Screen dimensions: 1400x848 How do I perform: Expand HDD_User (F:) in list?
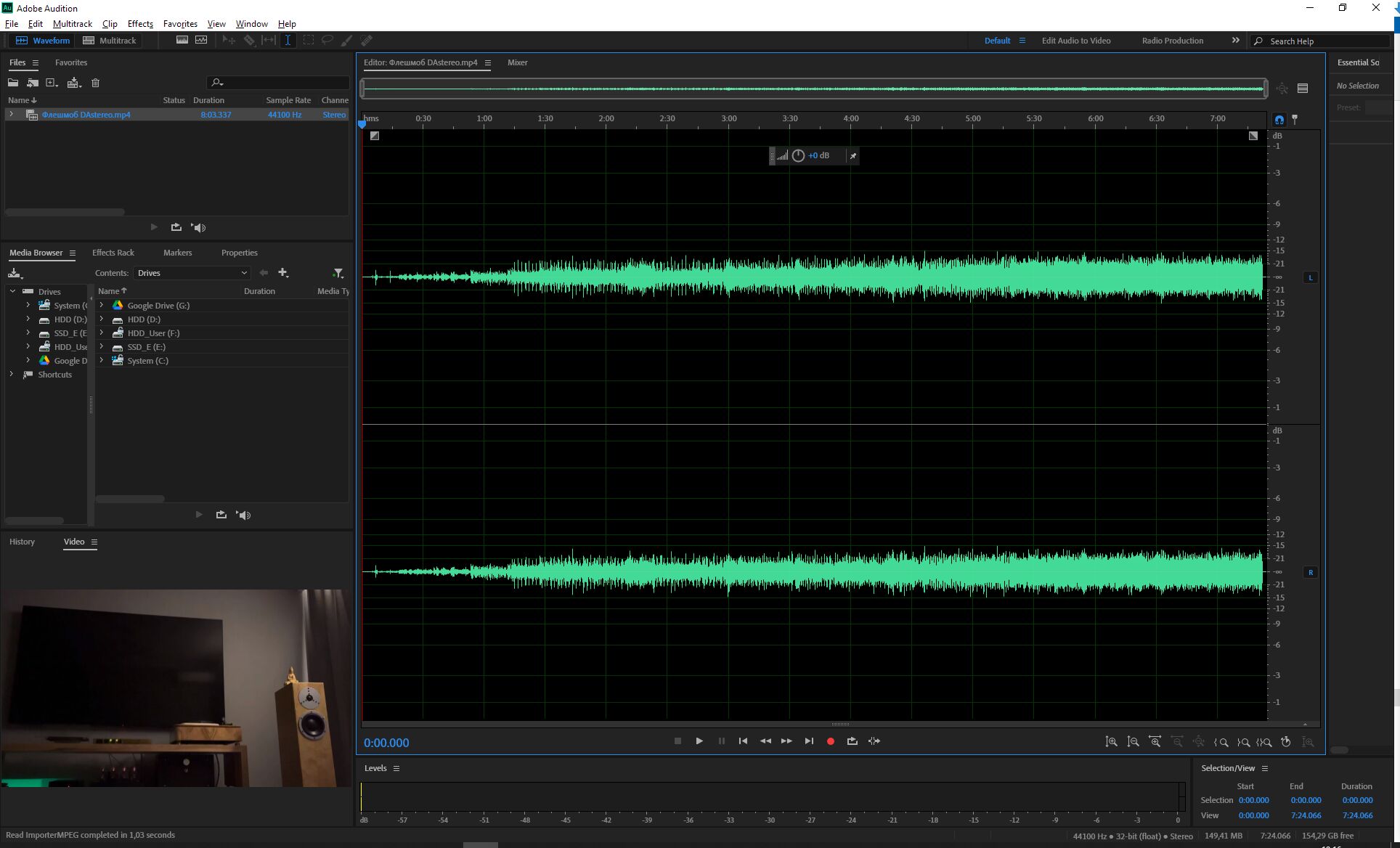102,333
